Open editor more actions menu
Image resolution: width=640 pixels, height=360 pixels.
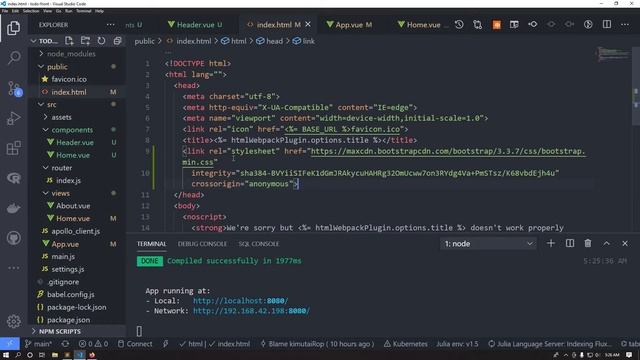pyautogui.click(x=625, y=24)
